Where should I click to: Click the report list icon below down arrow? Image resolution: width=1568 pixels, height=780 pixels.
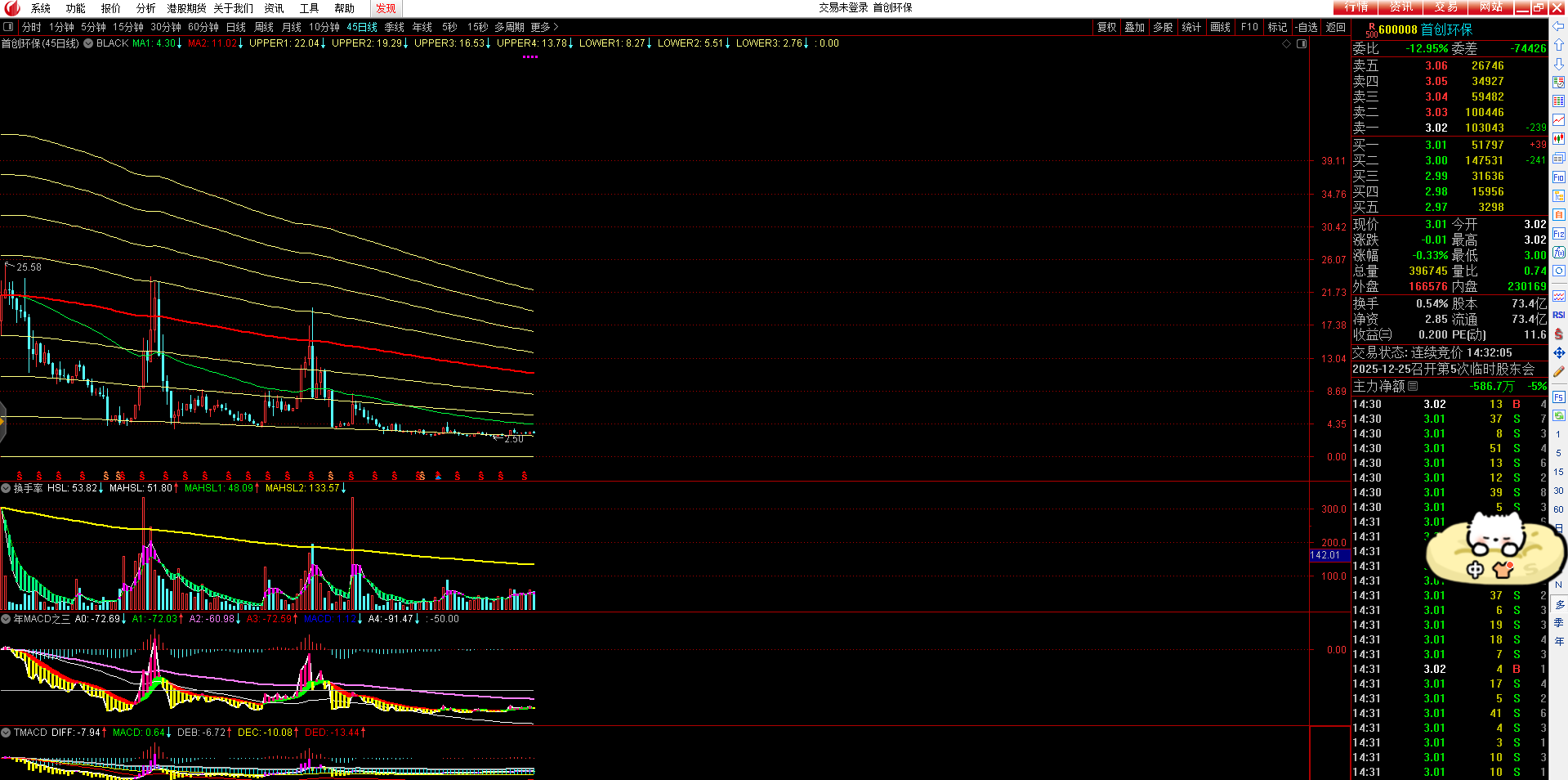click(1558, 83)
